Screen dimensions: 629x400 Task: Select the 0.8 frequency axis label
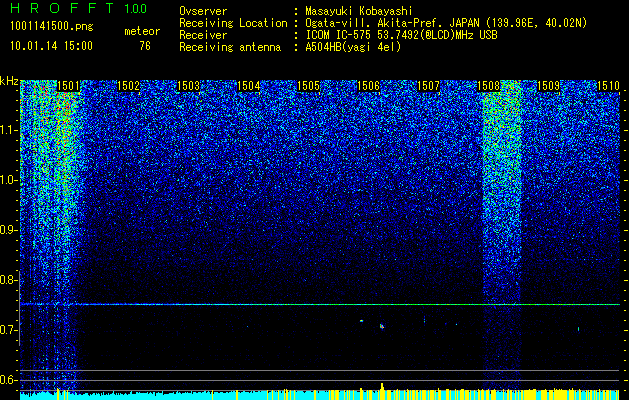[8, 280]
